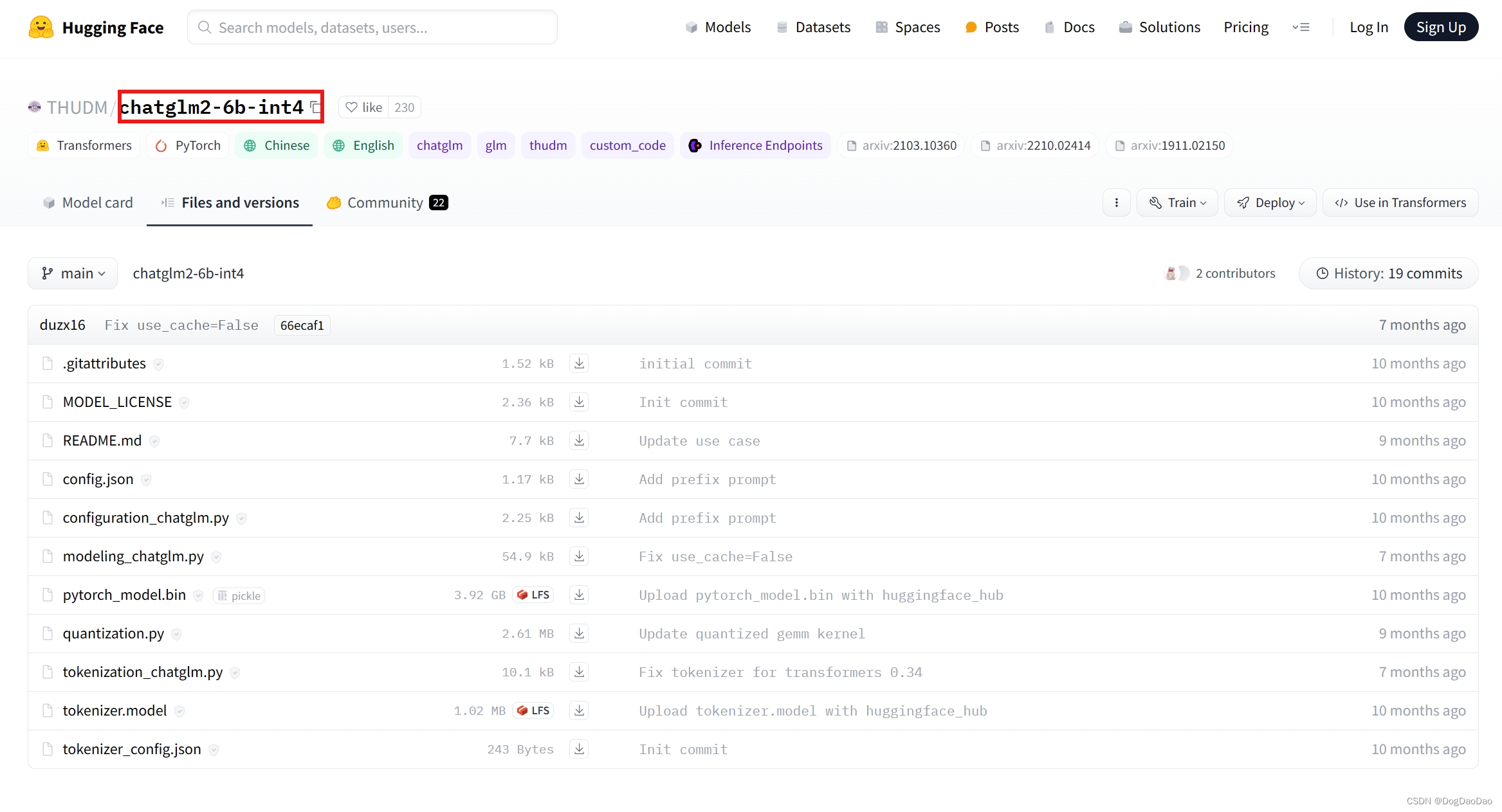Expand the navigation overflow menu

tap(1301, 27)
